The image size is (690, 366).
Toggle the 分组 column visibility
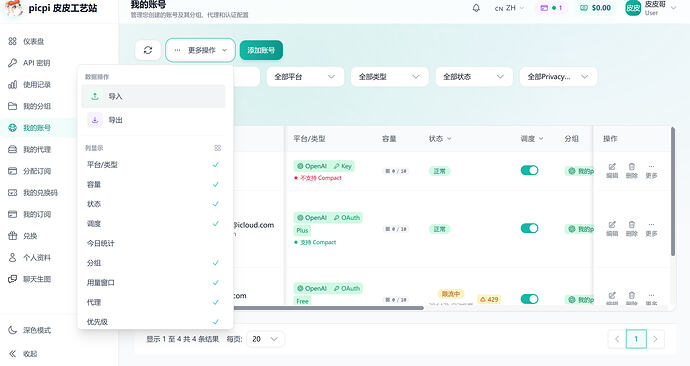pyautogui.click(x=153, y=263)
